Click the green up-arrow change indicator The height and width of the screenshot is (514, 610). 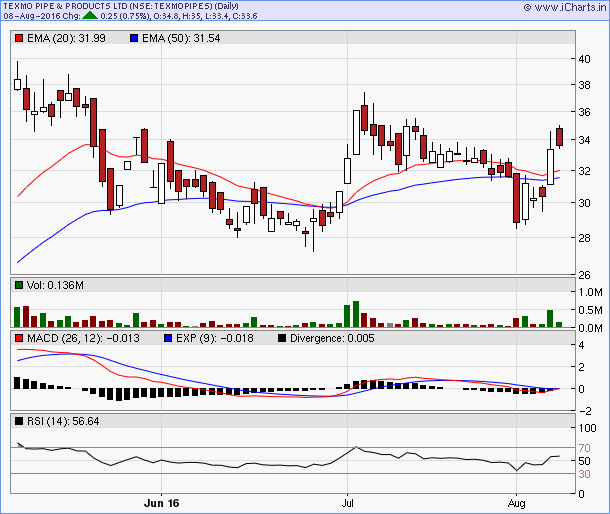tap(90, 16)
